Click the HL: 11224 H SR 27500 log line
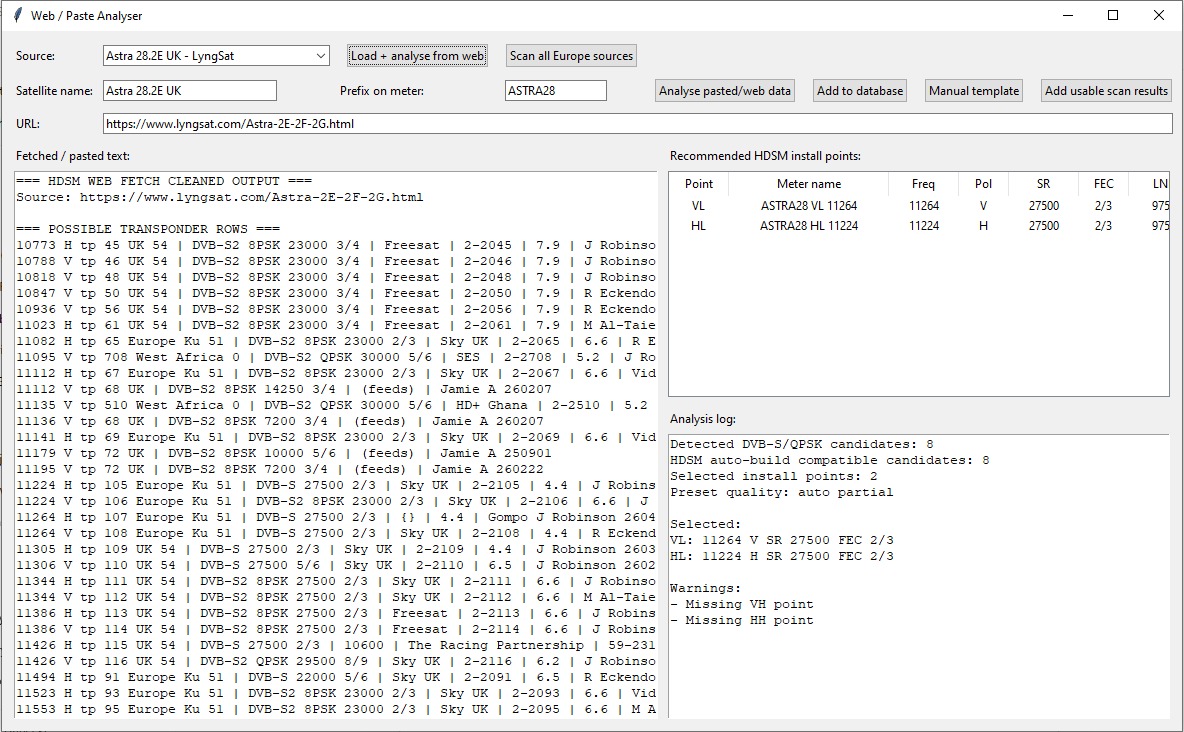Image resolution: width=1184 pixels, height=732 pixels. point(782,556)
